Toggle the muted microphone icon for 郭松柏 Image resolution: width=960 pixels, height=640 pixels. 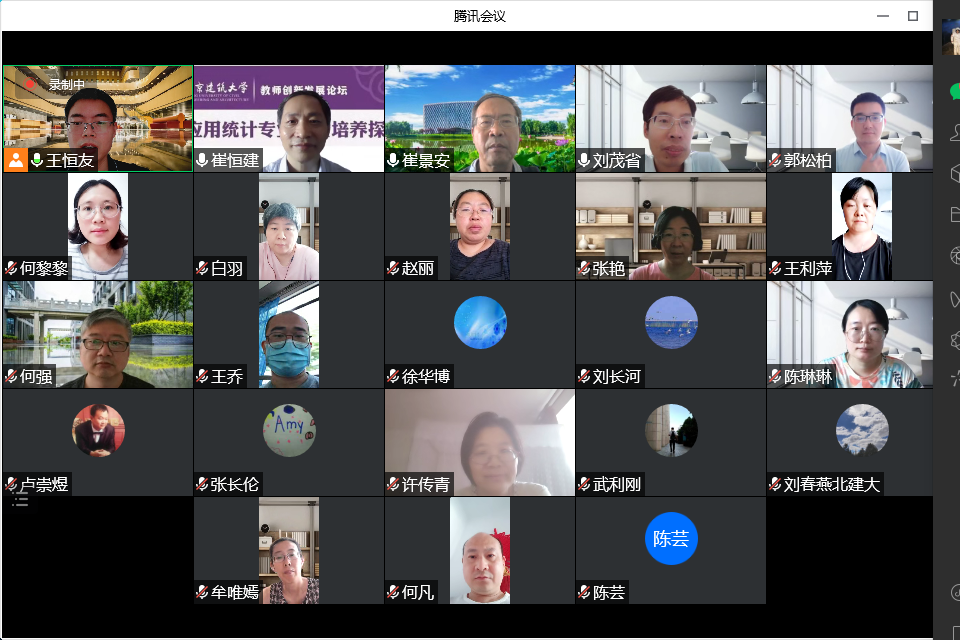(x=775, y=160)
